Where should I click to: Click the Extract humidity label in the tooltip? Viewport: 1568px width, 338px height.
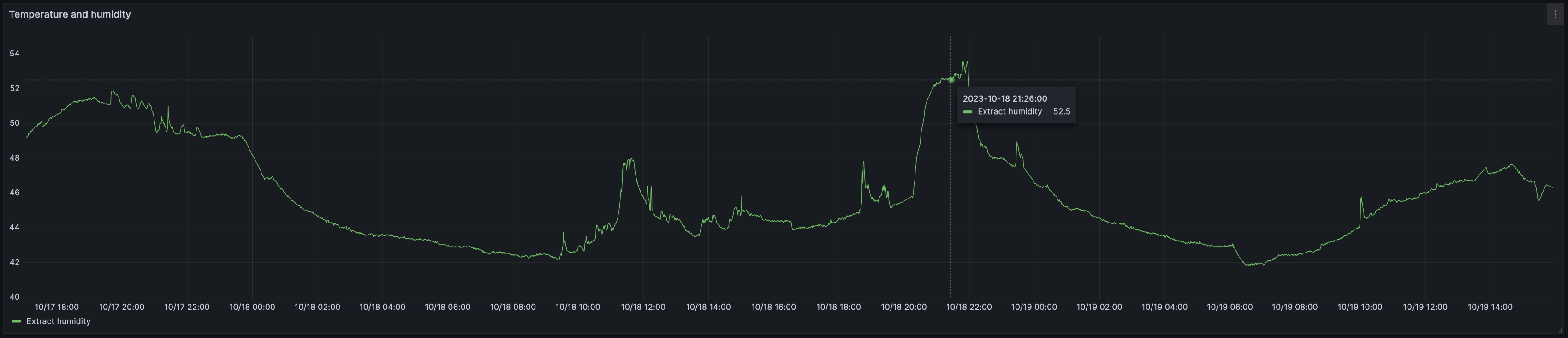click(1010, 111)
